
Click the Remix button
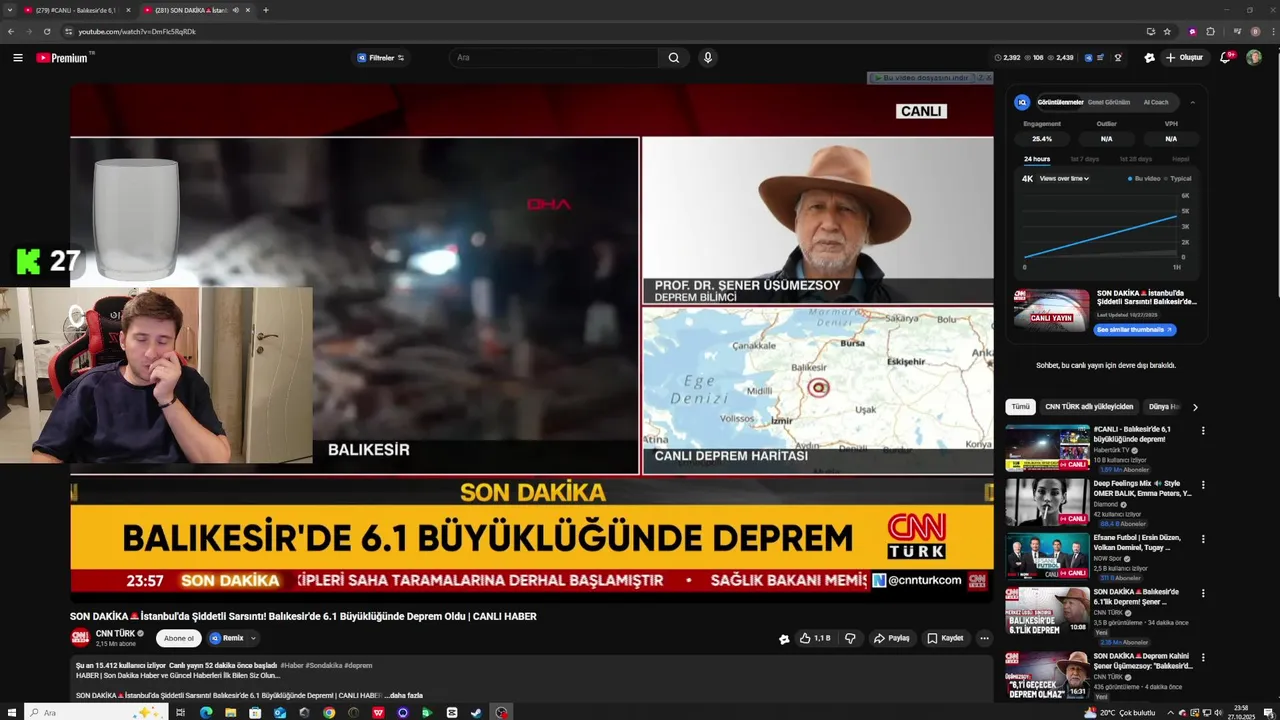point(226,638)
